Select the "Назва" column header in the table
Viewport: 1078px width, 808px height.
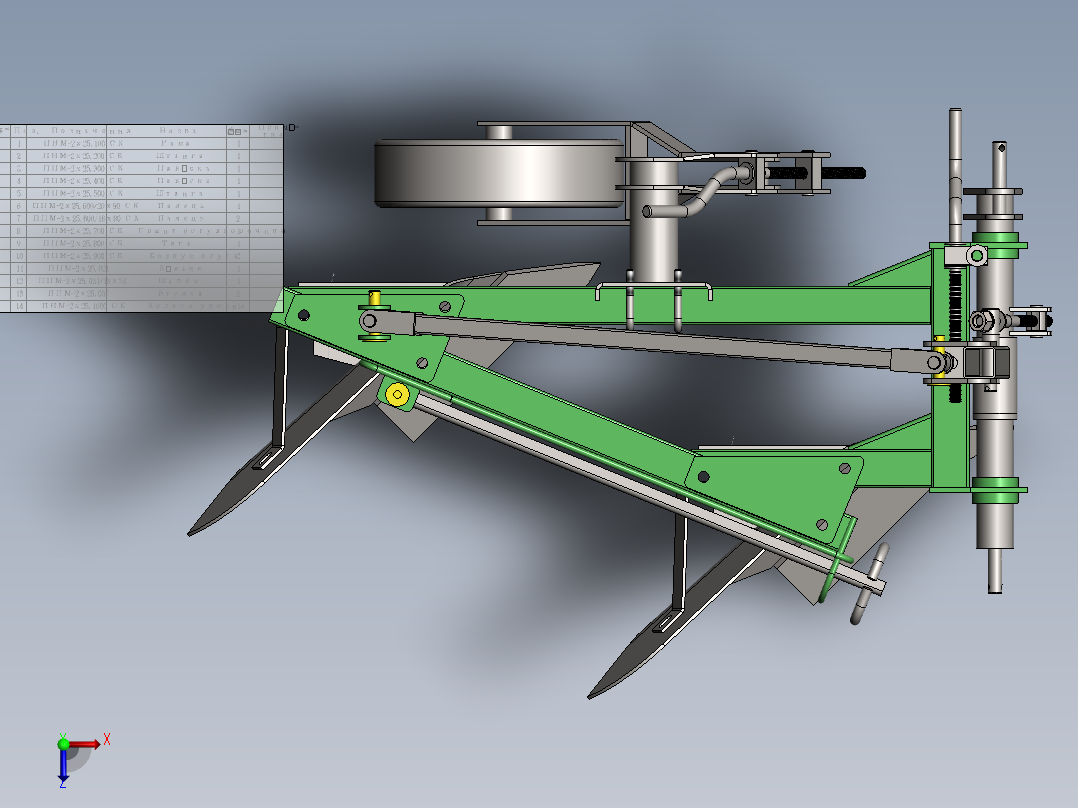click(167, 131)
